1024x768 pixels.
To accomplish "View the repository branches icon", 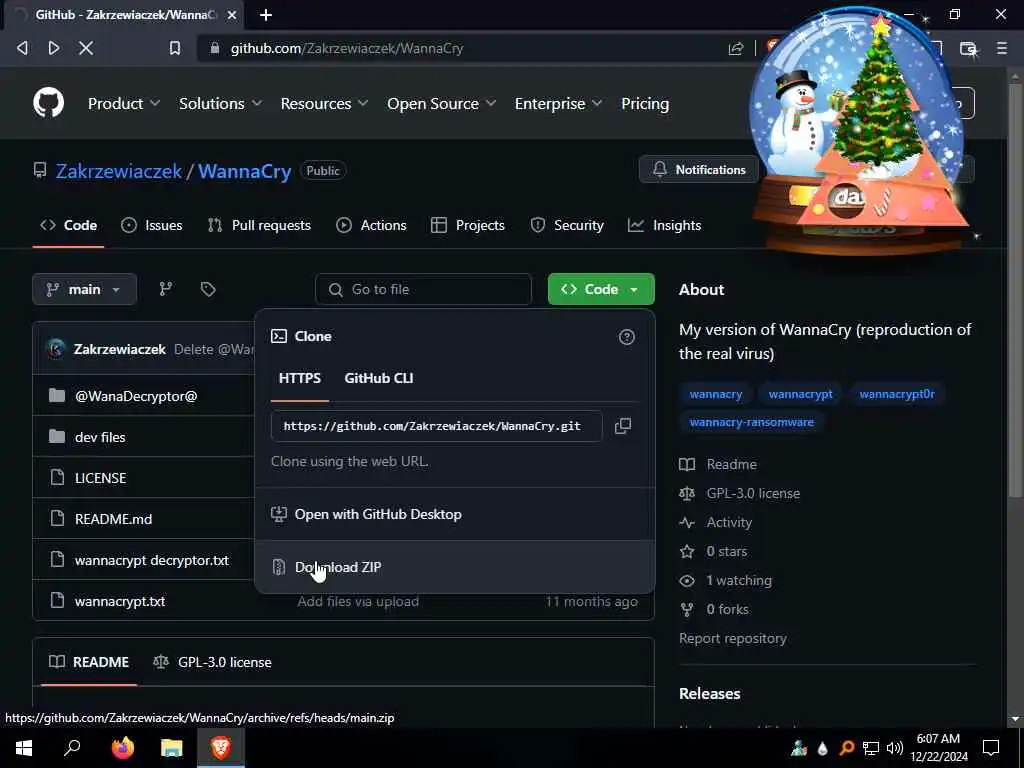I will coord(166,289).
